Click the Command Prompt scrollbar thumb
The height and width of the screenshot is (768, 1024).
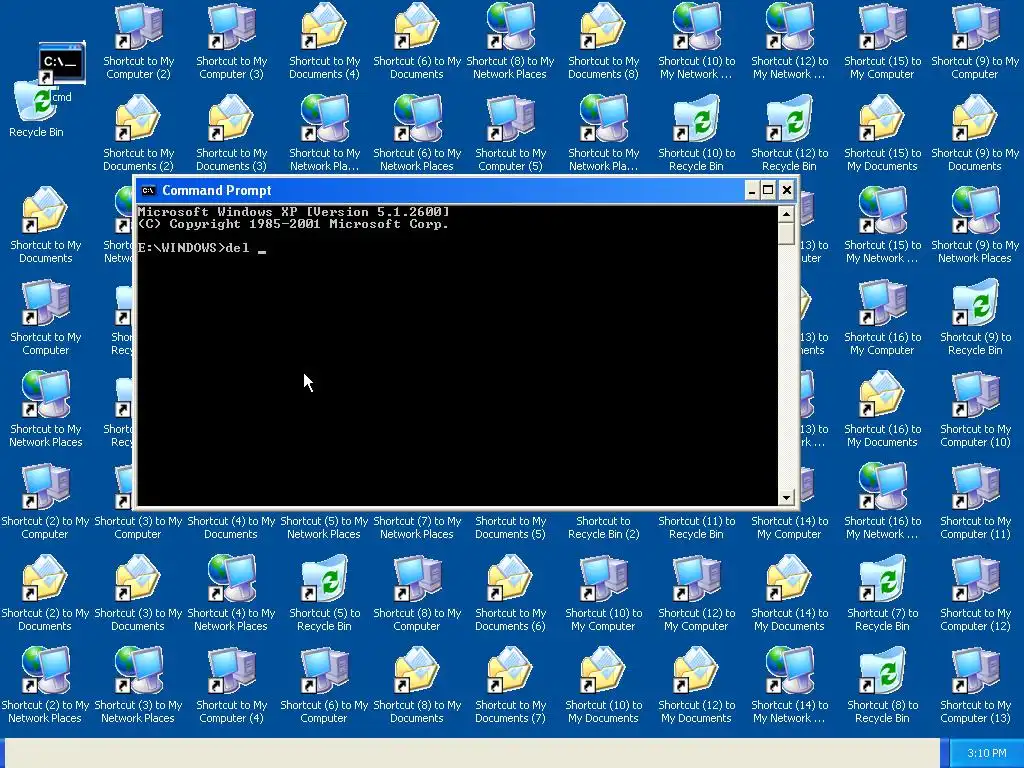coord(786,234)
